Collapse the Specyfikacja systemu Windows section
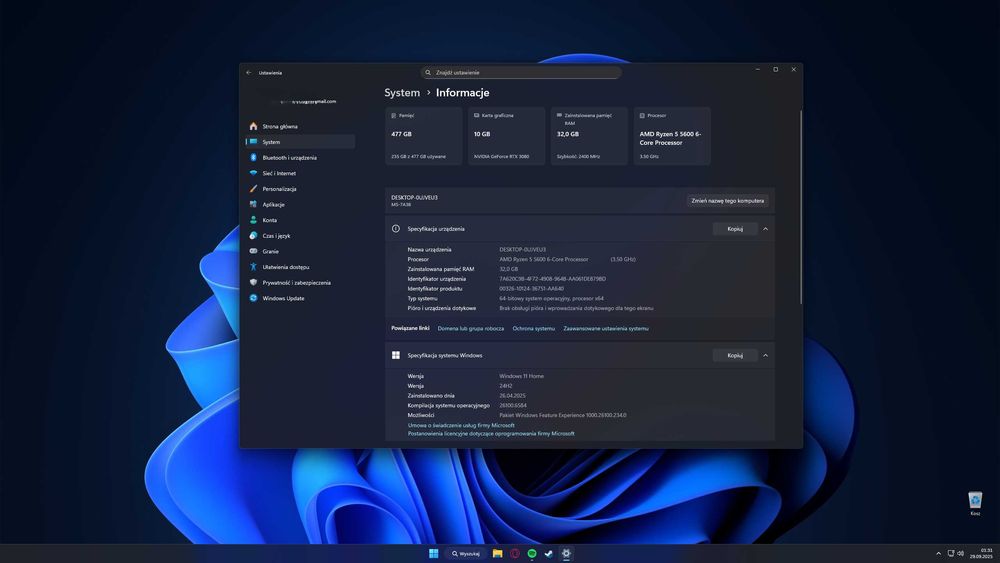The image size is (1000, 563). 765,355
